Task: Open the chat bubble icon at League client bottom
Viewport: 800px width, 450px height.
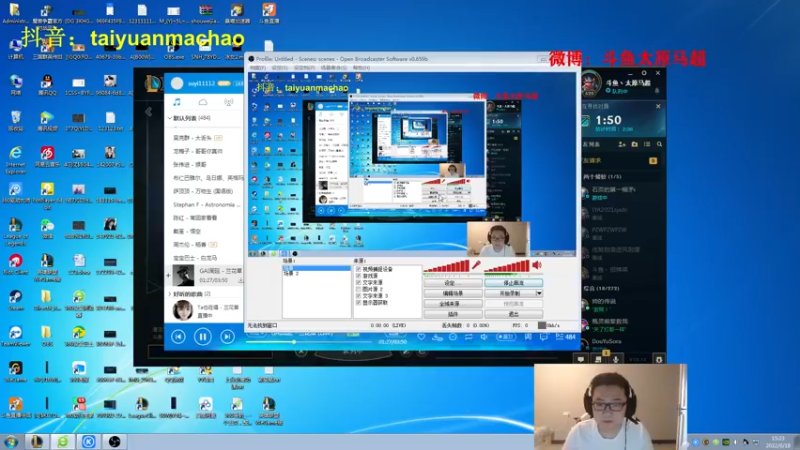Action: click(581, 359)
